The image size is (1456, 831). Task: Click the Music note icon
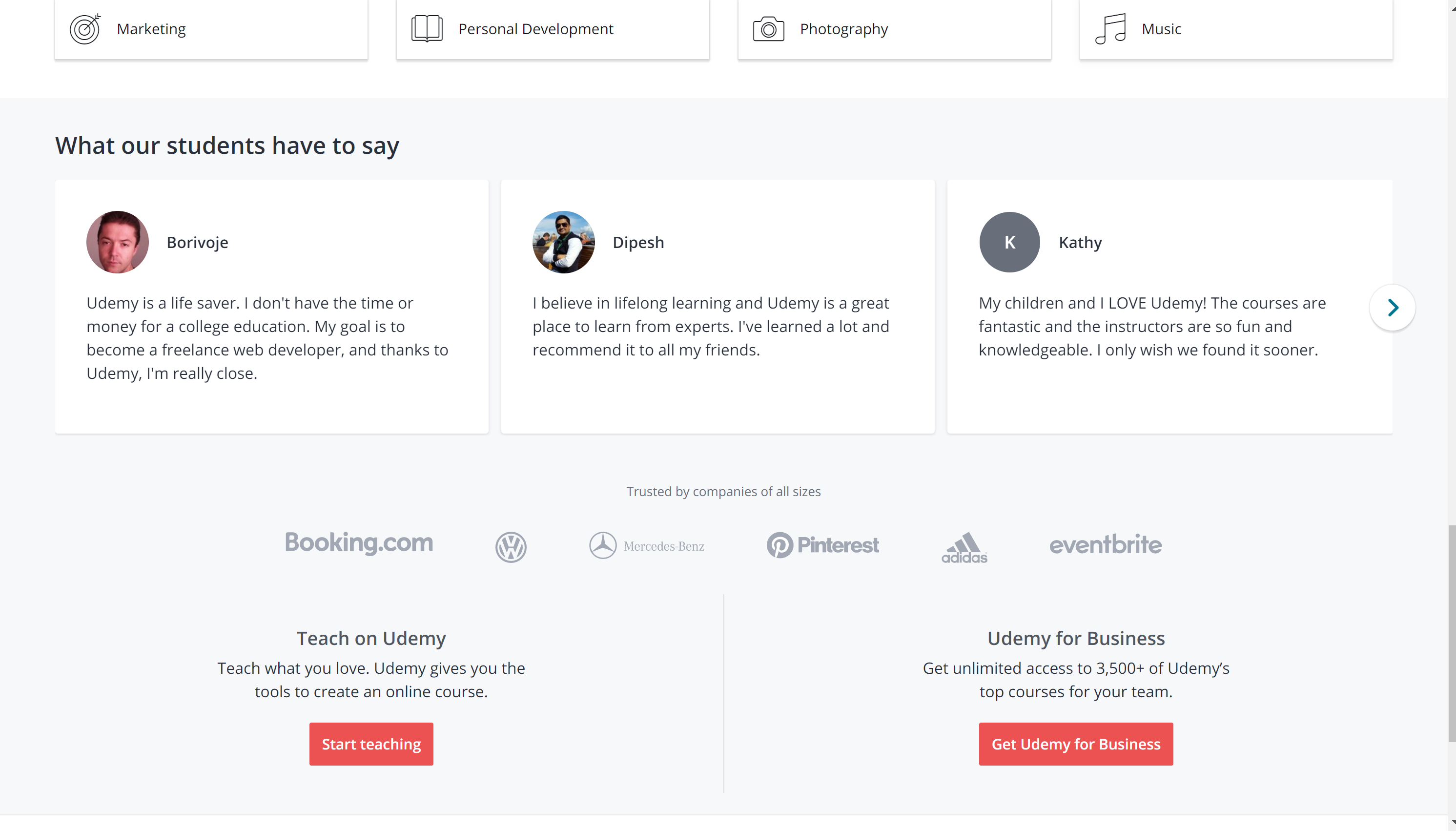click(x=1110, y=28)
